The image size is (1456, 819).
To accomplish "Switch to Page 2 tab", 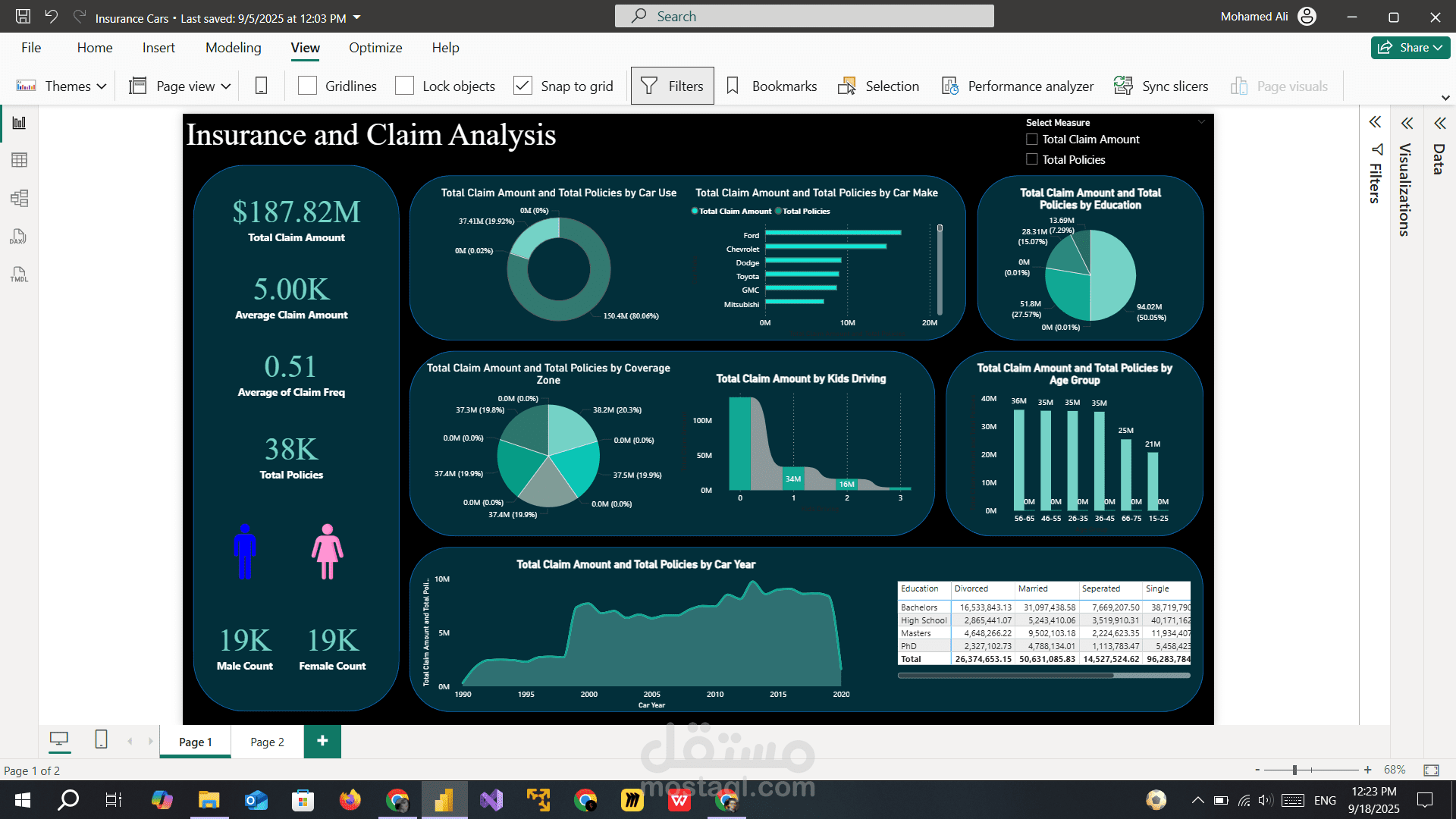I will click(267, 742).
